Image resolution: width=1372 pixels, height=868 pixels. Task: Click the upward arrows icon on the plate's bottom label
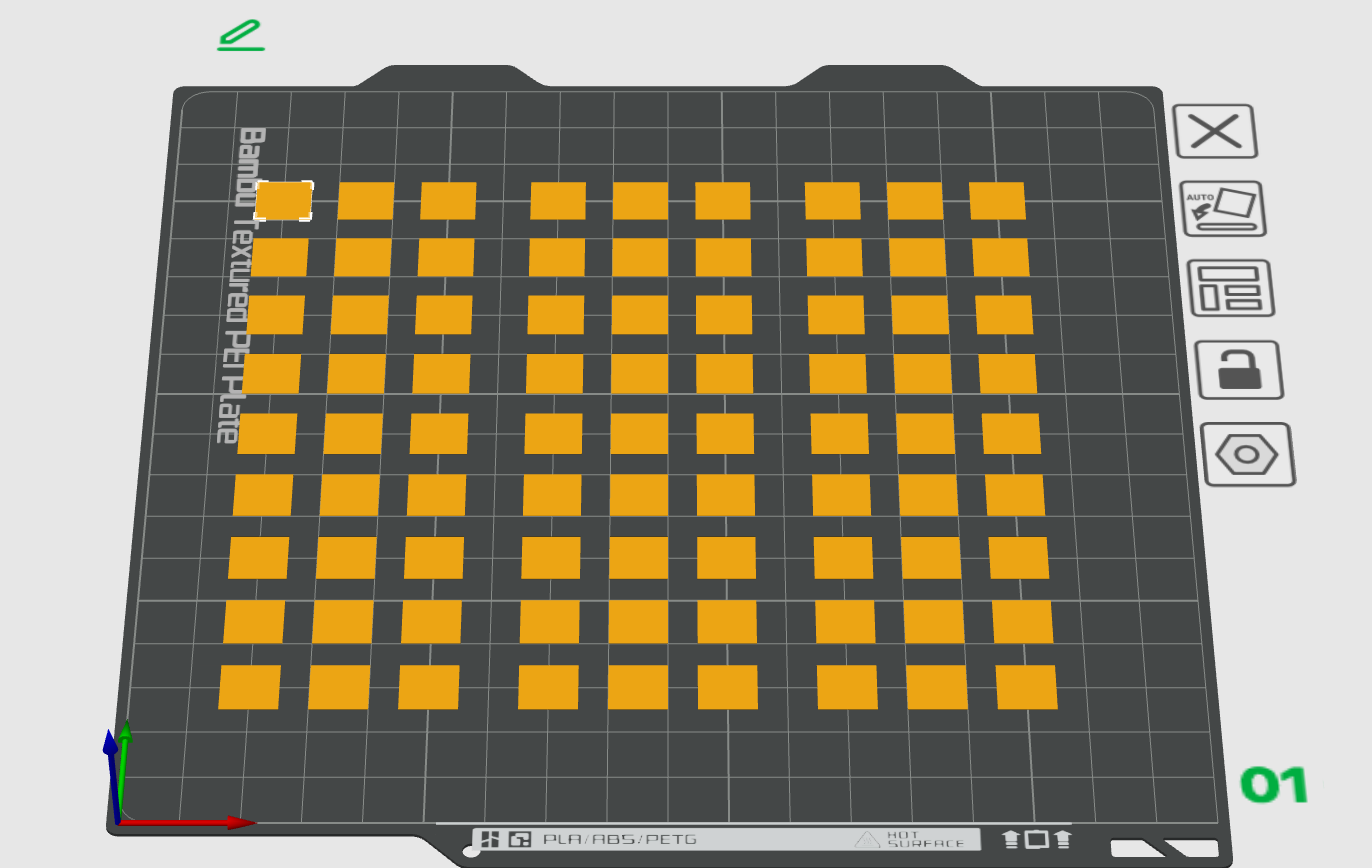pos(1036,839)
